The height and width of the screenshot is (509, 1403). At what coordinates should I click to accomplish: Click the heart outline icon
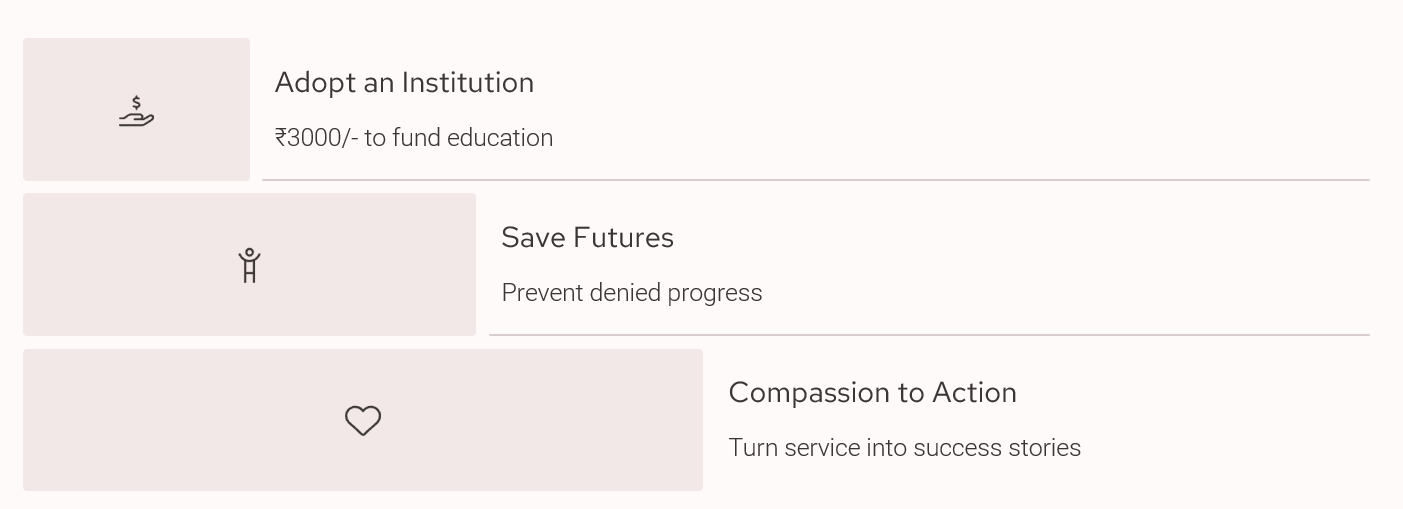click(363, 420)
